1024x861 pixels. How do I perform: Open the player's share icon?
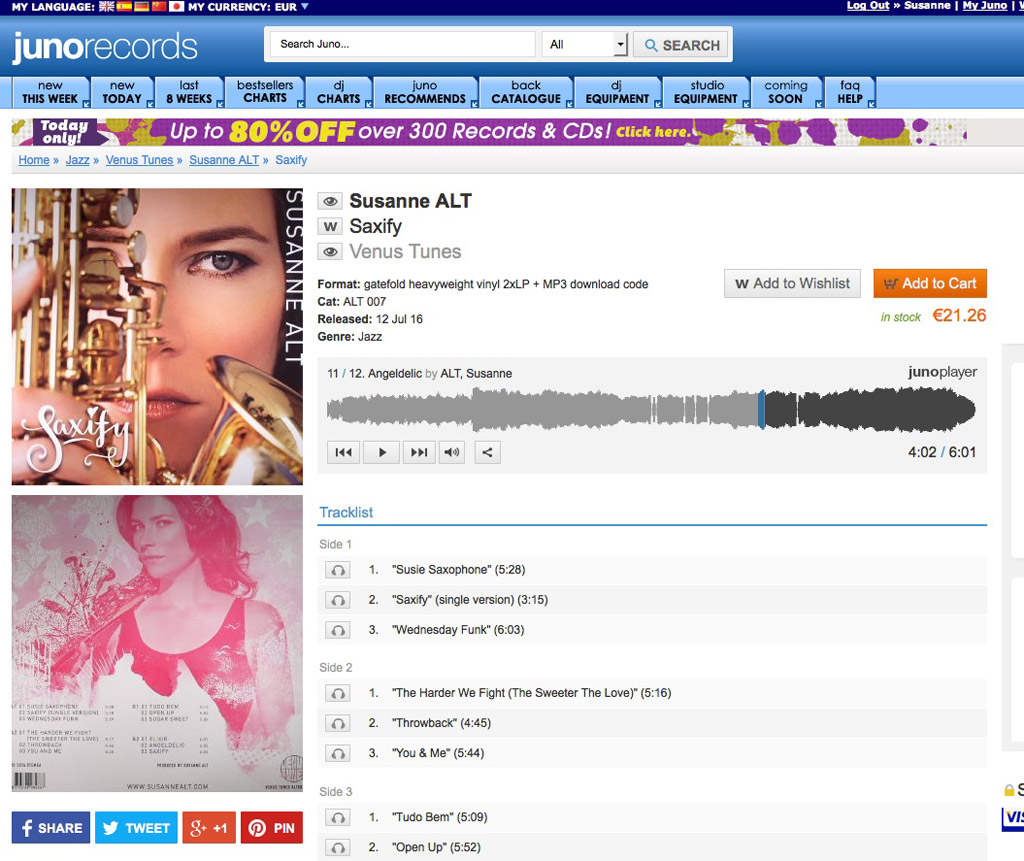[x=487, y=452]
